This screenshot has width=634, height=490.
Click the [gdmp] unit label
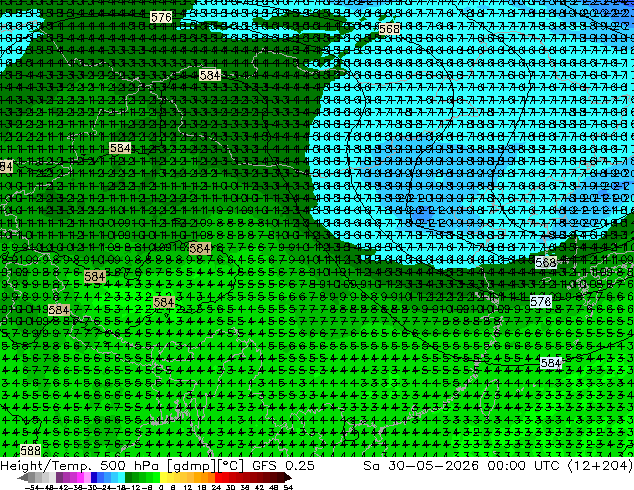coord(190,466)
